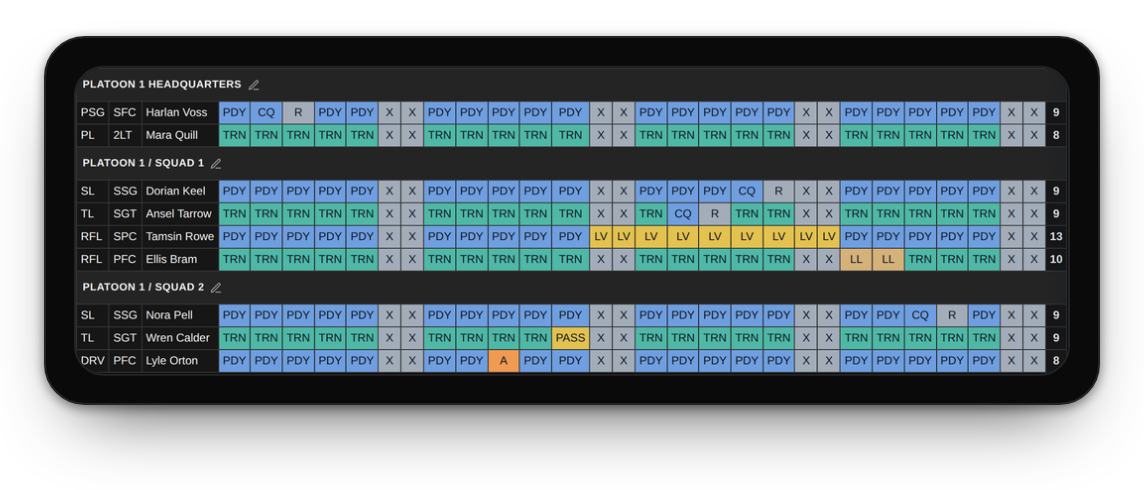Viewport: 1144px width, 490px height.
Task: Click total 9 in Nora Pell's row
Action: (x=1056, y=316)
